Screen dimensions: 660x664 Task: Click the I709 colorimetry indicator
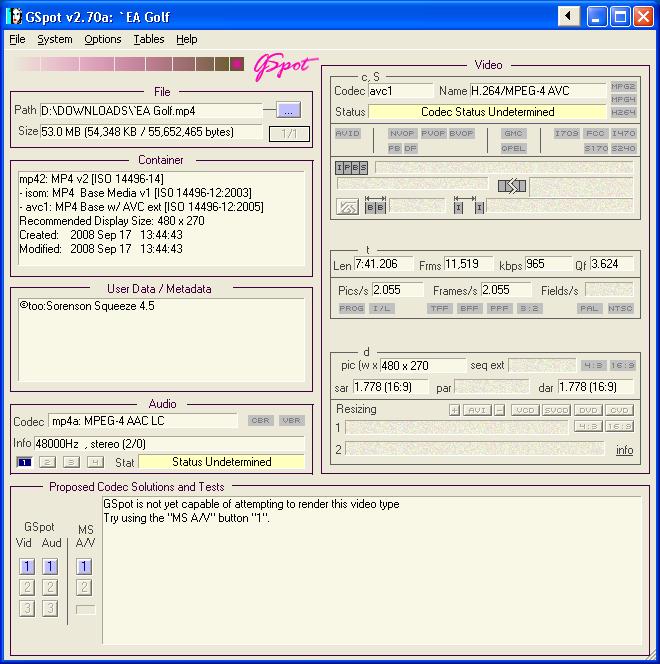[x=566, y=133]
